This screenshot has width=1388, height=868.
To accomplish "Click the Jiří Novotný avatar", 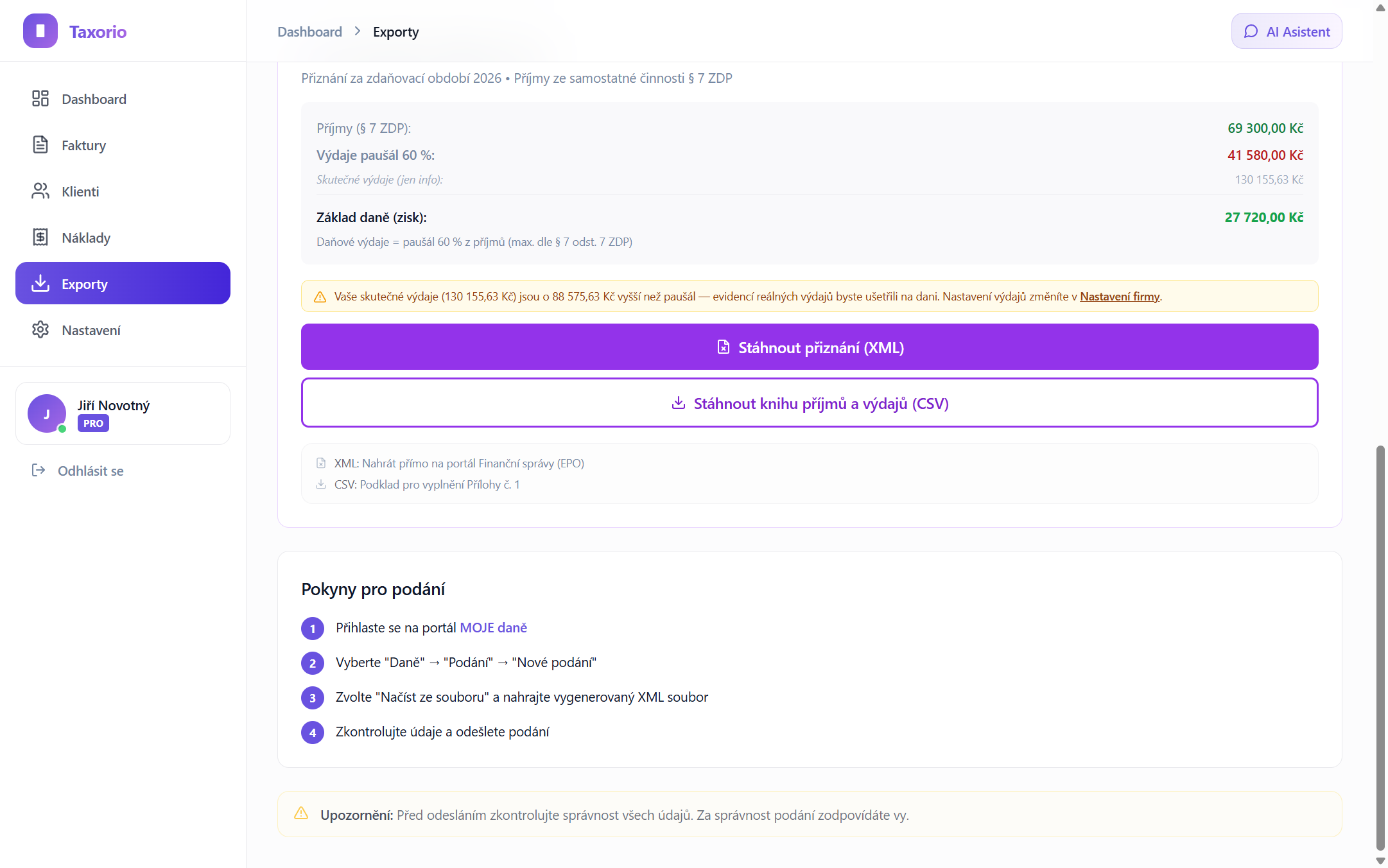I will (47, 413).
